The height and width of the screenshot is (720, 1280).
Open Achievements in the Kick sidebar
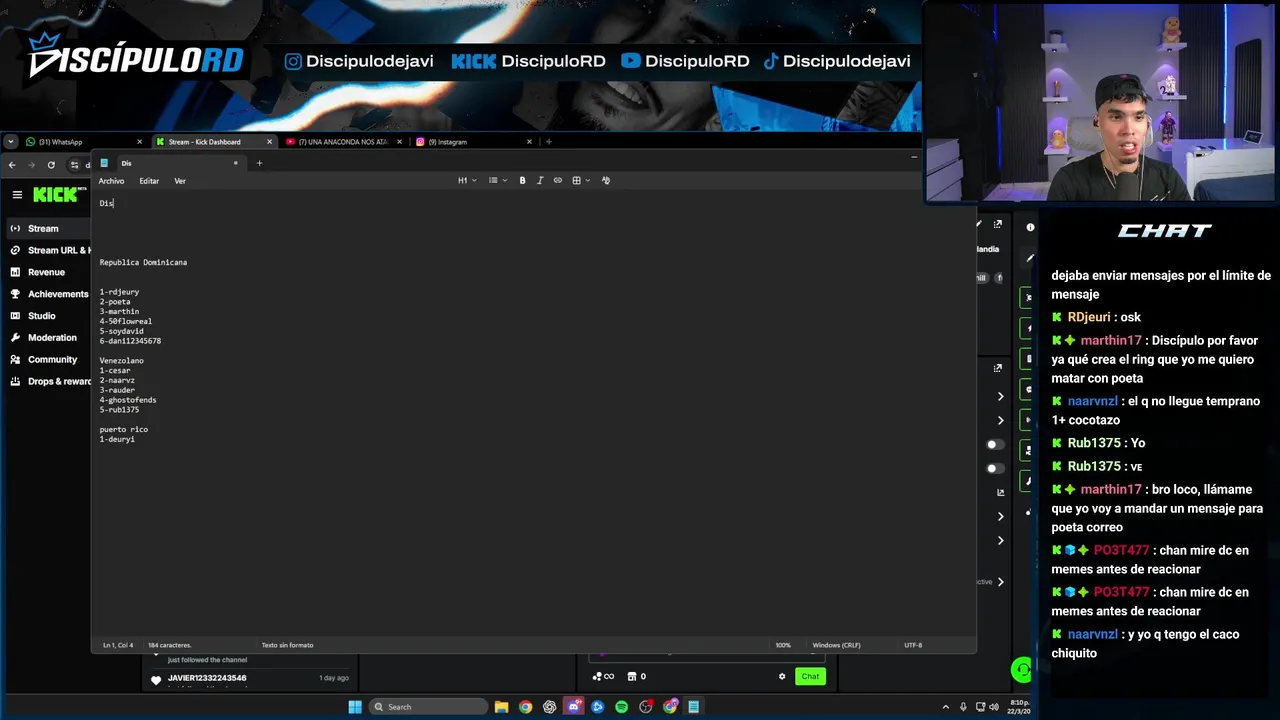(x=49, y=294)
